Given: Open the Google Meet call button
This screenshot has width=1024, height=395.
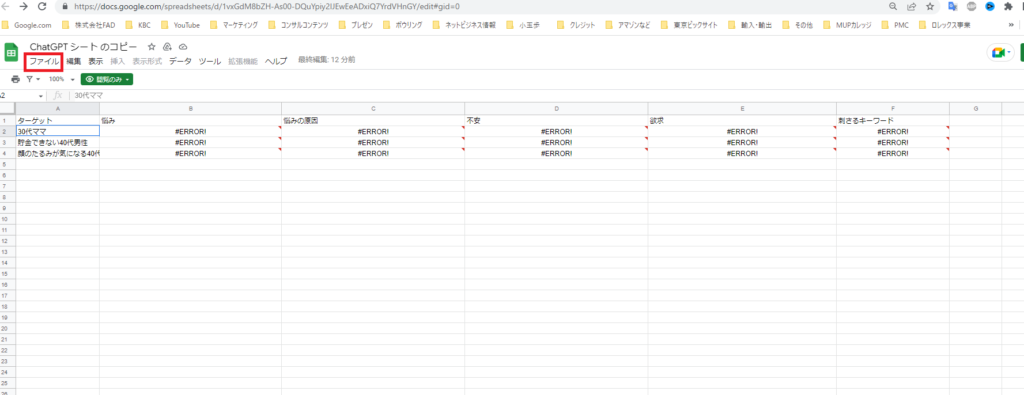Looking at the screenshot, I should [1000, 53].
